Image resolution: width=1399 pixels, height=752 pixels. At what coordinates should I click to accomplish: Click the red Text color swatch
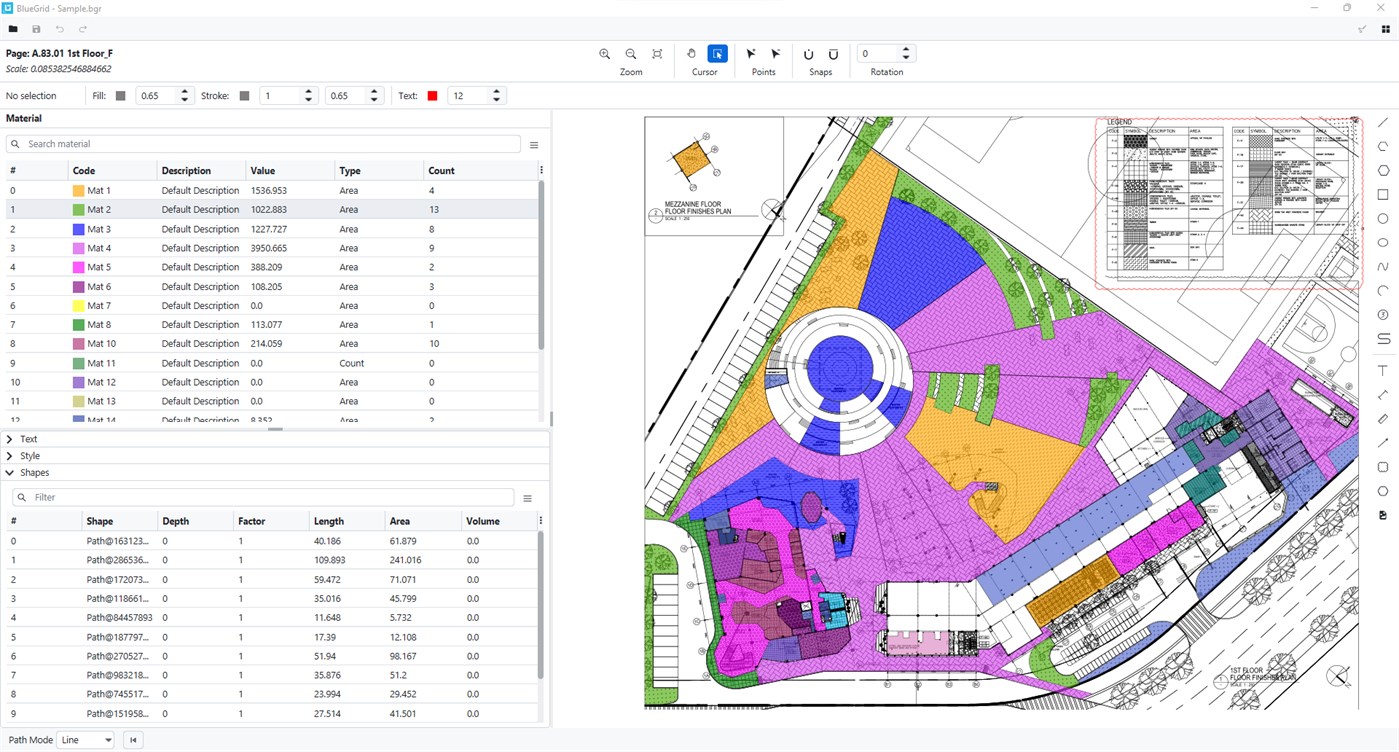tap(433, 96)
